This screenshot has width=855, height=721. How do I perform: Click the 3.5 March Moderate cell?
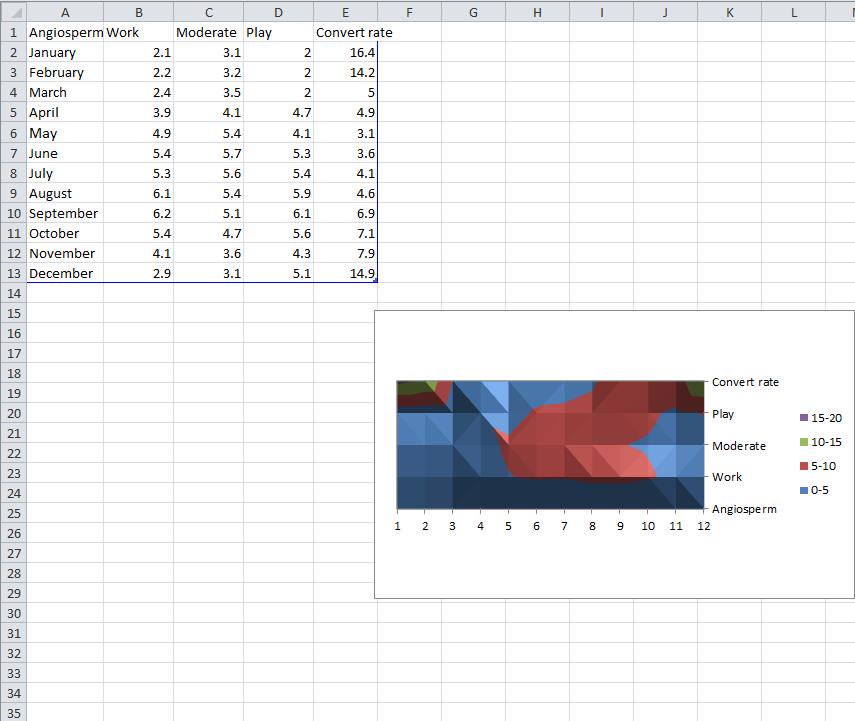click(x=208, y=92)
